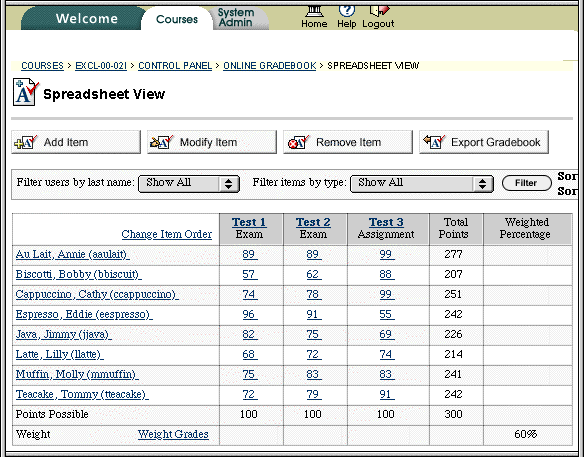Open Annie Au Lait's Test 3 grade 99
The height and width of the screenshot is (457, 584).
click(387, 254)
